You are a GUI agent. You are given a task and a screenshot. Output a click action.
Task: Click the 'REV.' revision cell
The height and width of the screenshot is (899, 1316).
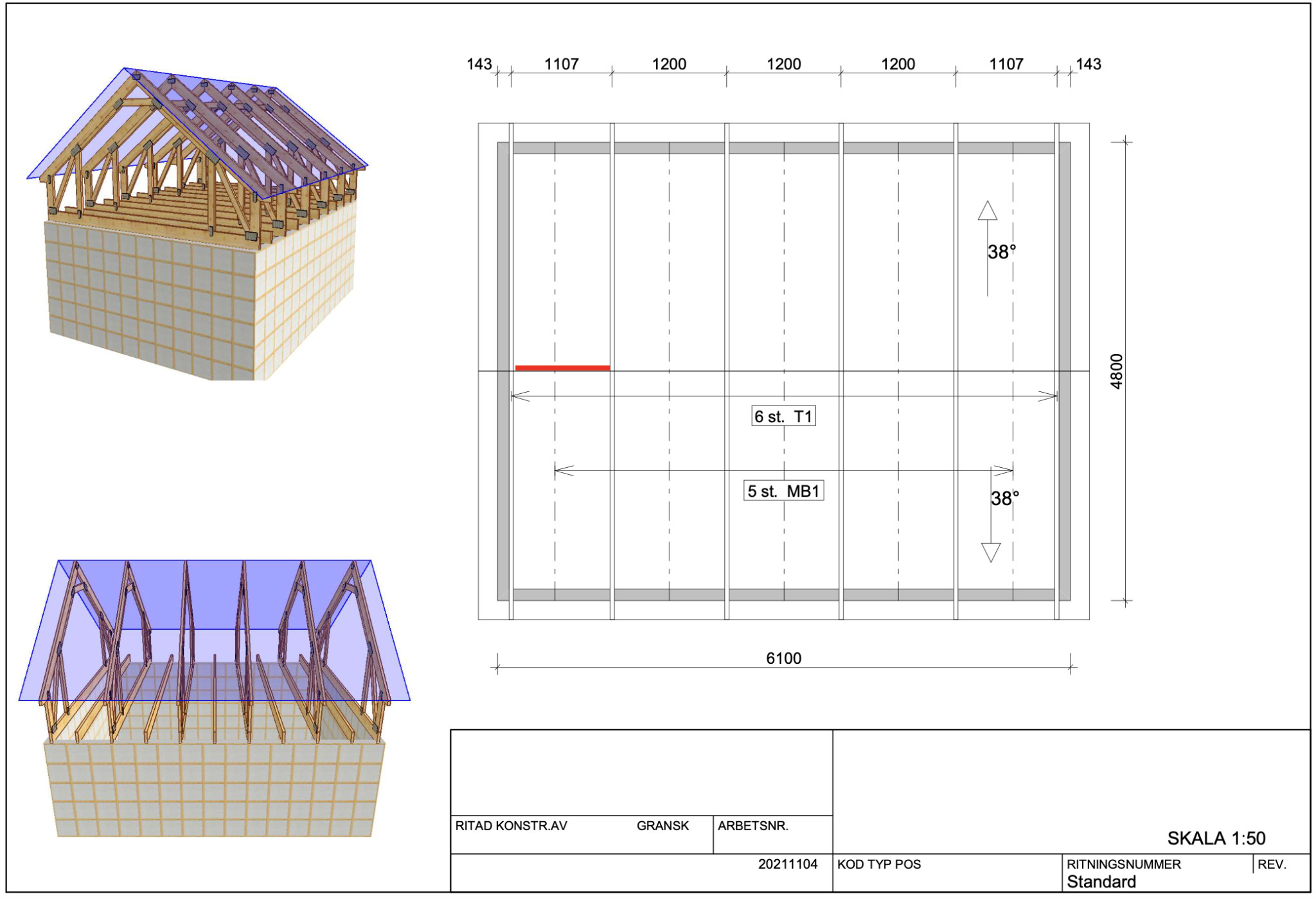point(1272,864)
